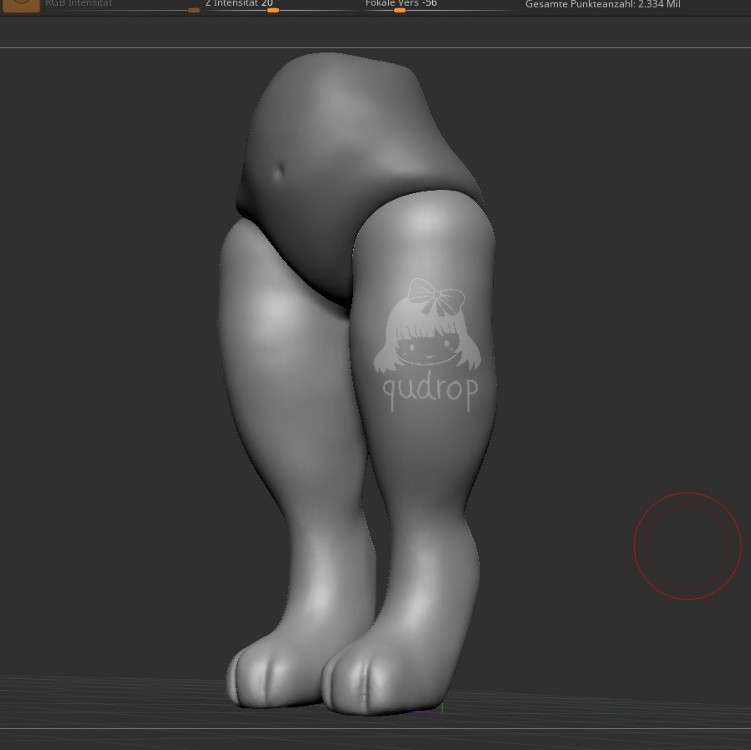The height and width of the screenshot is (750, 751).
Task: Click the navel on the sculpted torso
Action: (x=279, y=170)
